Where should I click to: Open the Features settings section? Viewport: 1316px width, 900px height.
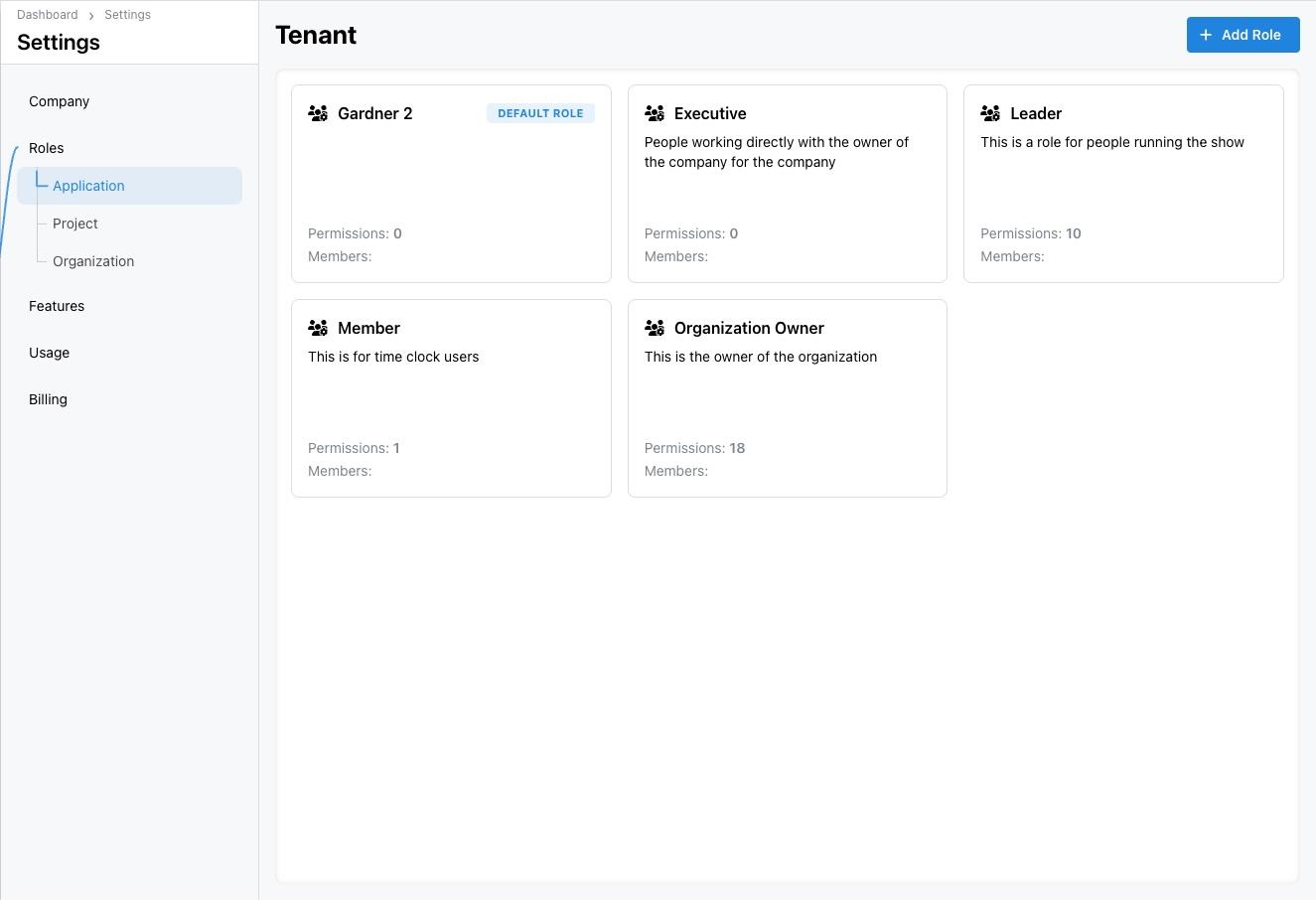[56, 305]
